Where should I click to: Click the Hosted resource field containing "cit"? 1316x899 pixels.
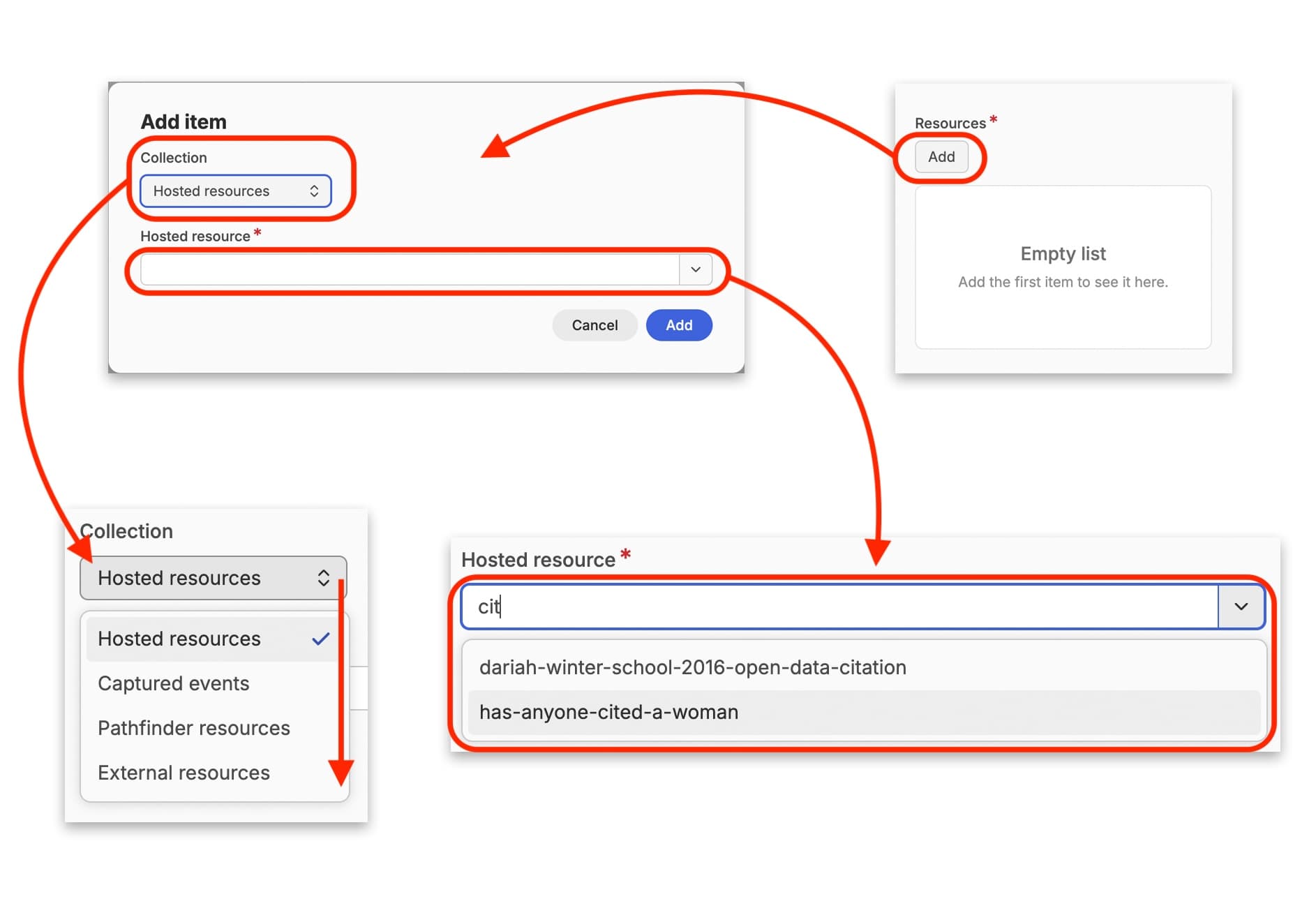837,607
